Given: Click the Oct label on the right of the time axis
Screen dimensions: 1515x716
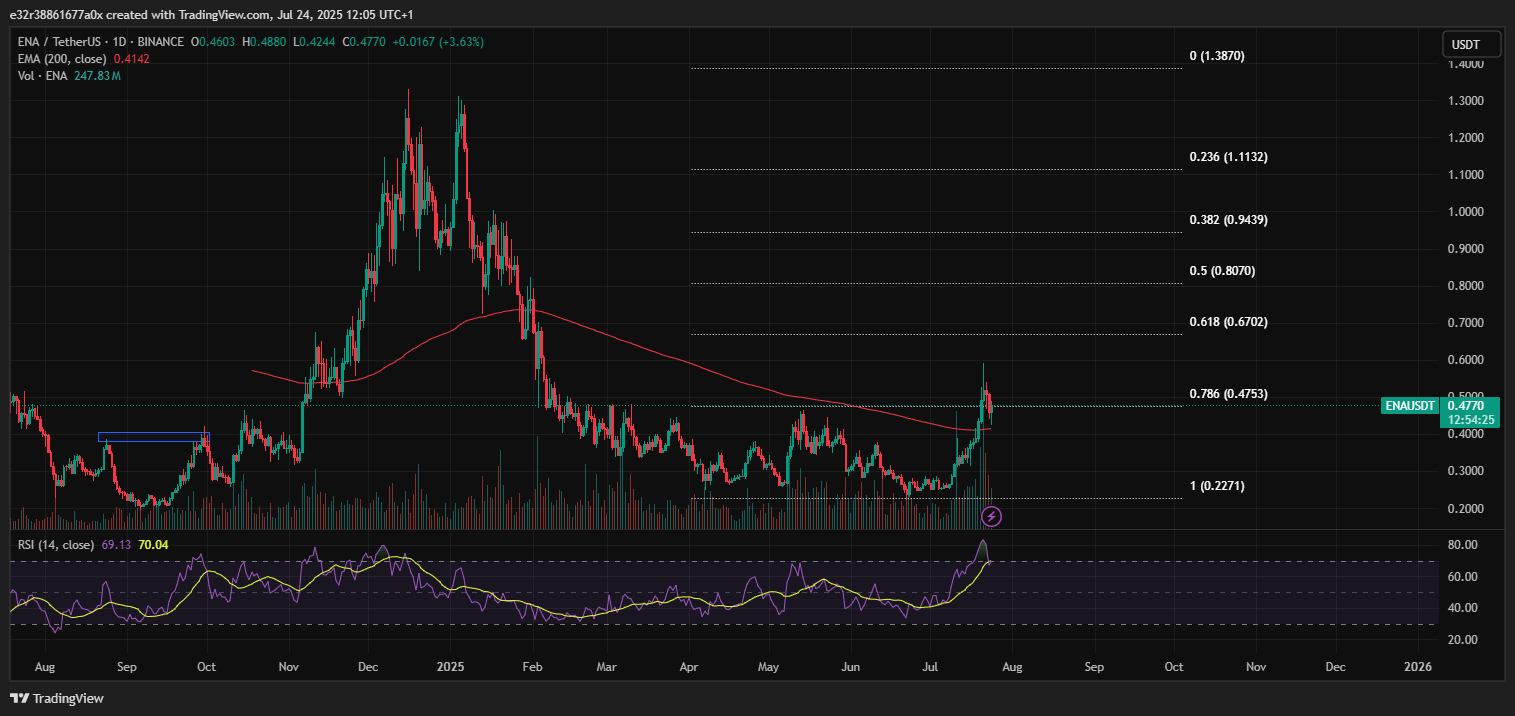Looking at the screenshot, I should coord(1174,666).
